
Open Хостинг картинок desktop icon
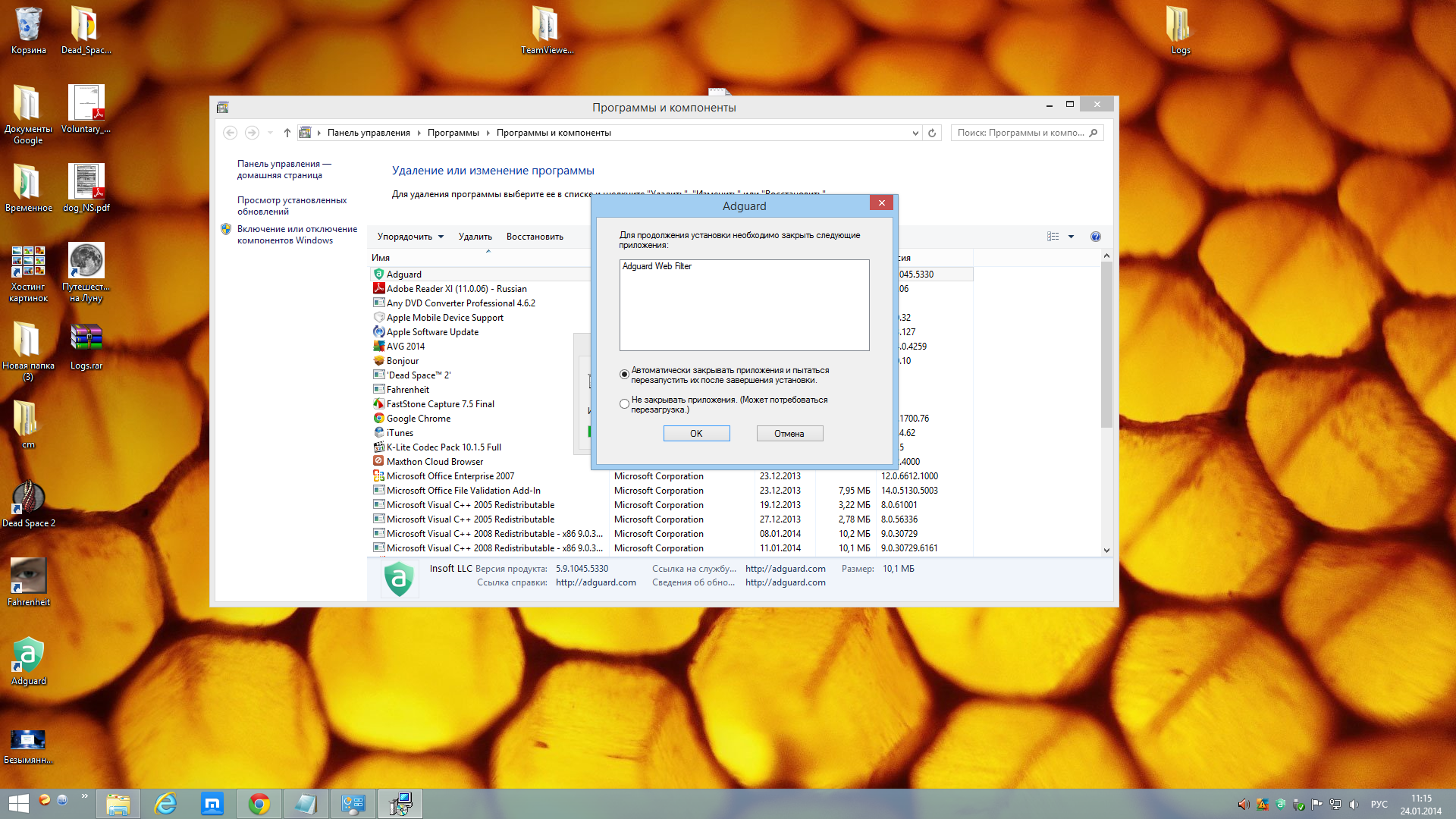pos(28,272)
